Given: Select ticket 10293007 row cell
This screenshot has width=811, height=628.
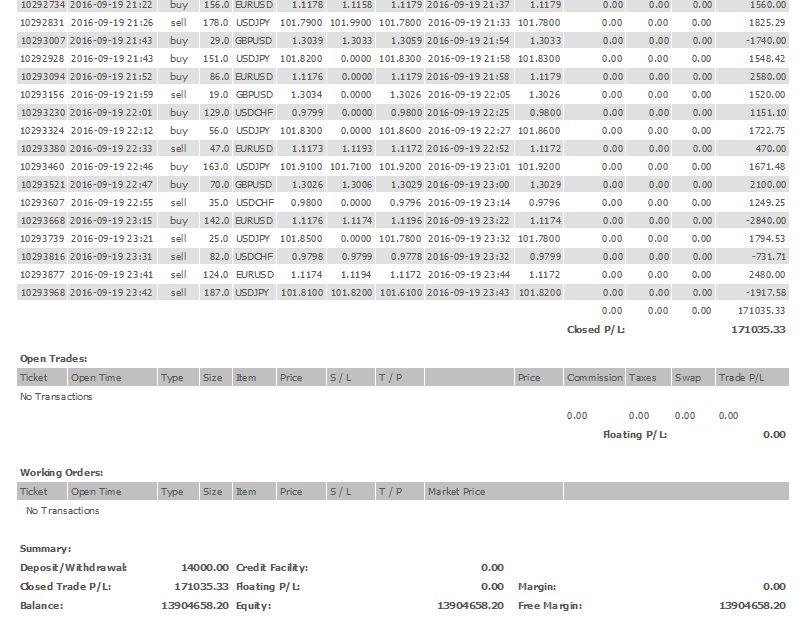Looking at the screenshot, I should [x=41, y=40].
